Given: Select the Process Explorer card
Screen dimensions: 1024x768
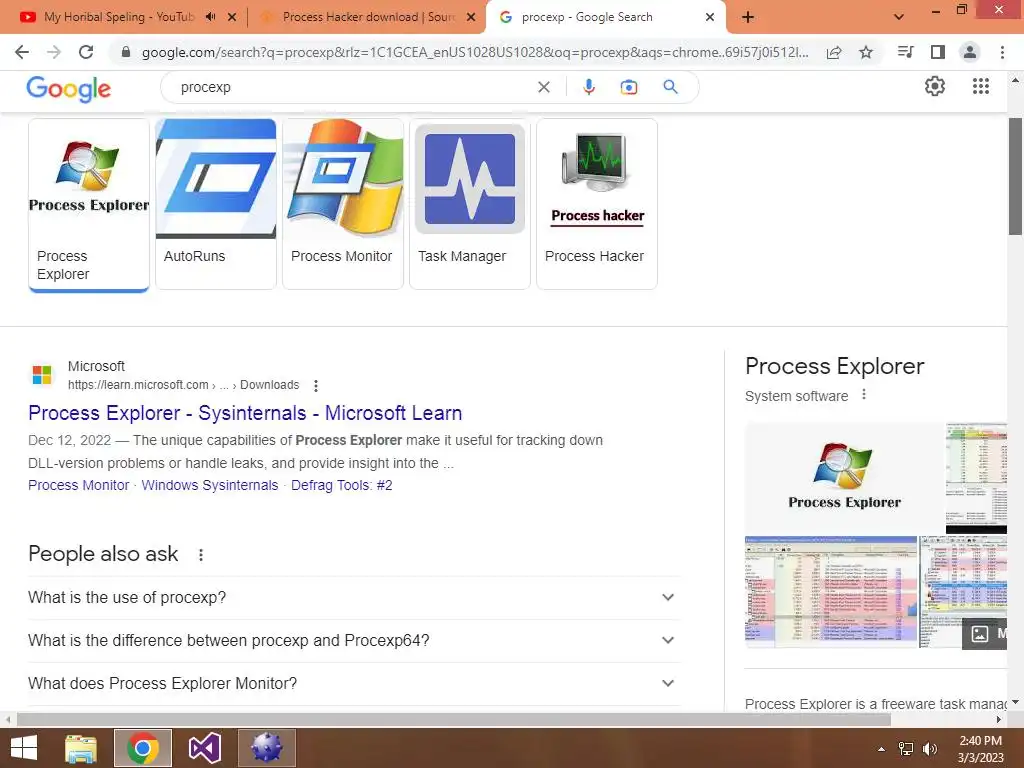Looking at the screenshot, I should [89, 204].
